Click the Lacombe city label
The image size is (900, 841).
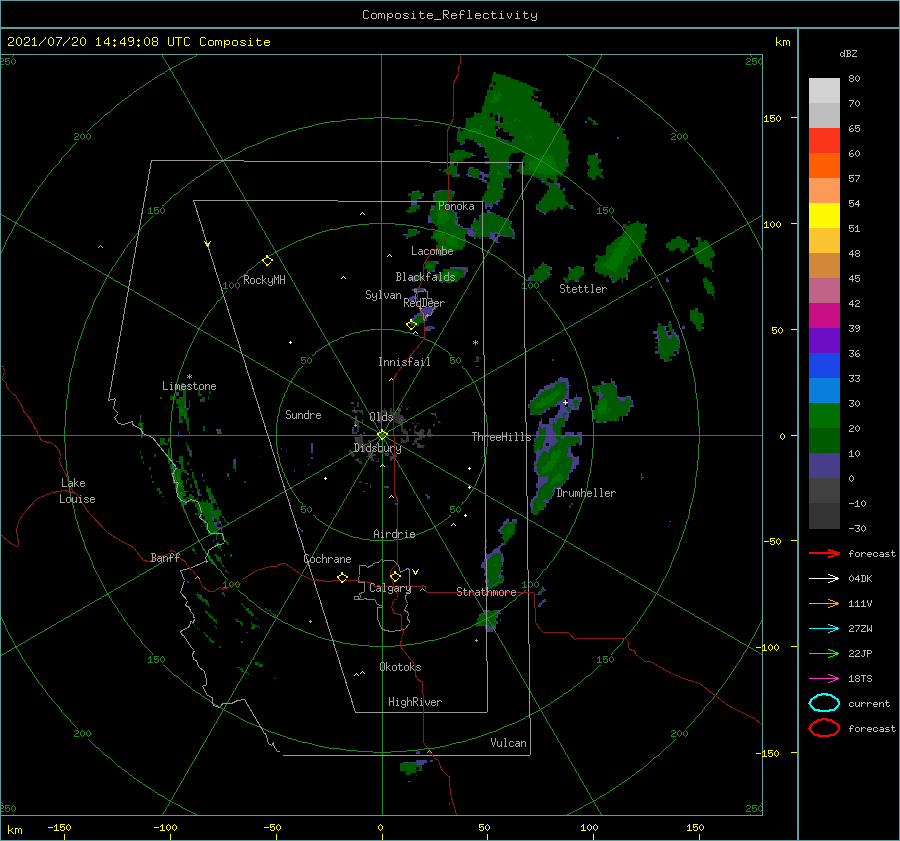(432, 251)
